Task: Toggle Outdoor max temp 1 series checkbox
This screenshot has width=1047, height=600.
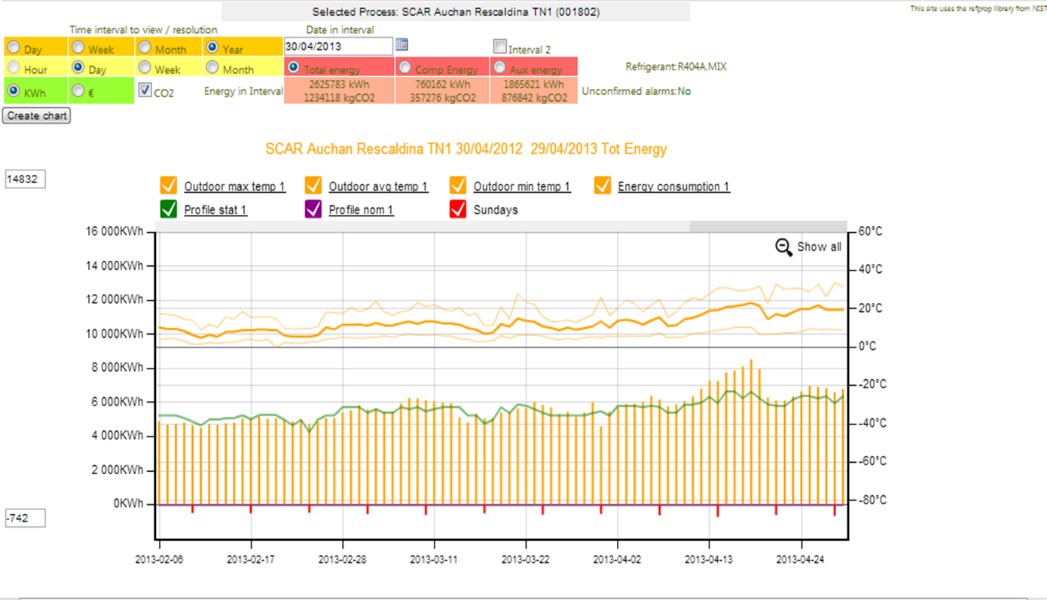Action: point(168,185)
